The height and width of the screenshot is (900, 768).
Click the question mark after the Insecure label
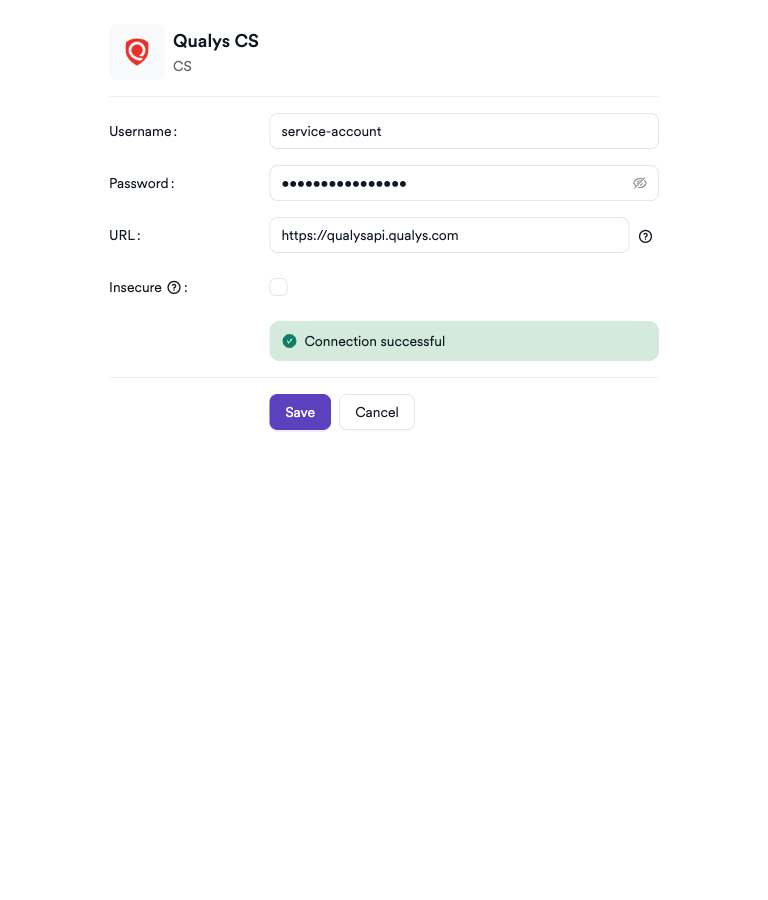point(175,287)
